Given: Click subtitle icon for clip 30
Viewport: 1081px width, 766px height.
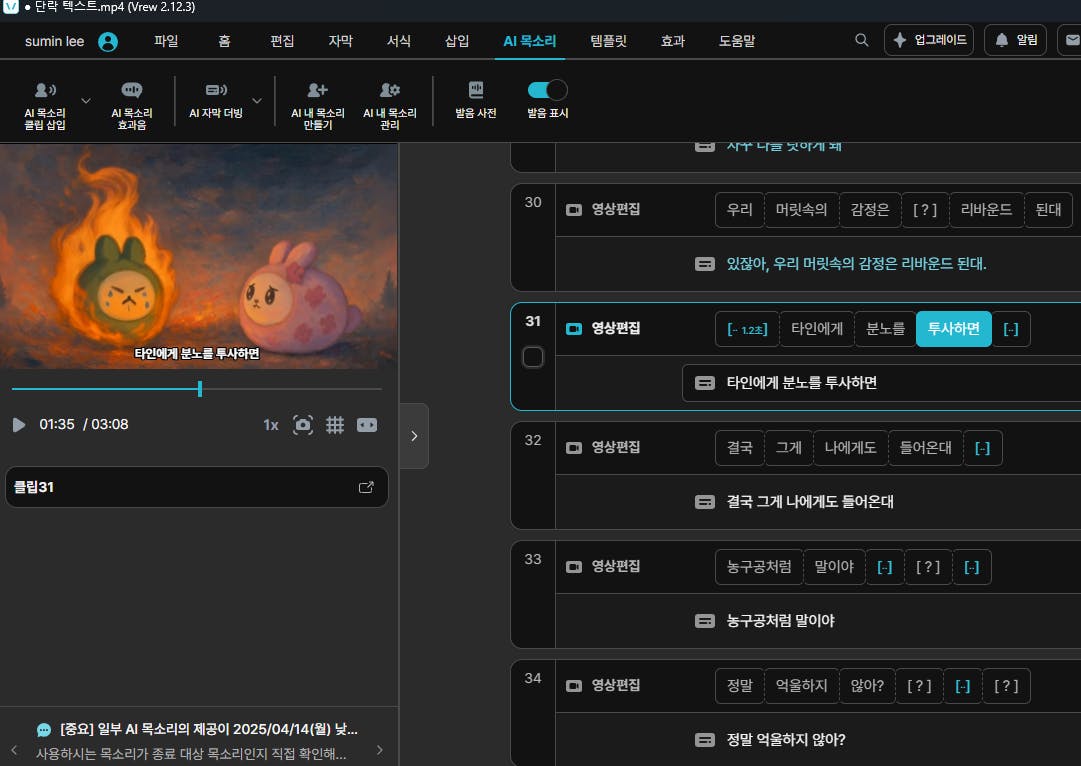Looking at the screenshot, I should click(x=705, y=264).
